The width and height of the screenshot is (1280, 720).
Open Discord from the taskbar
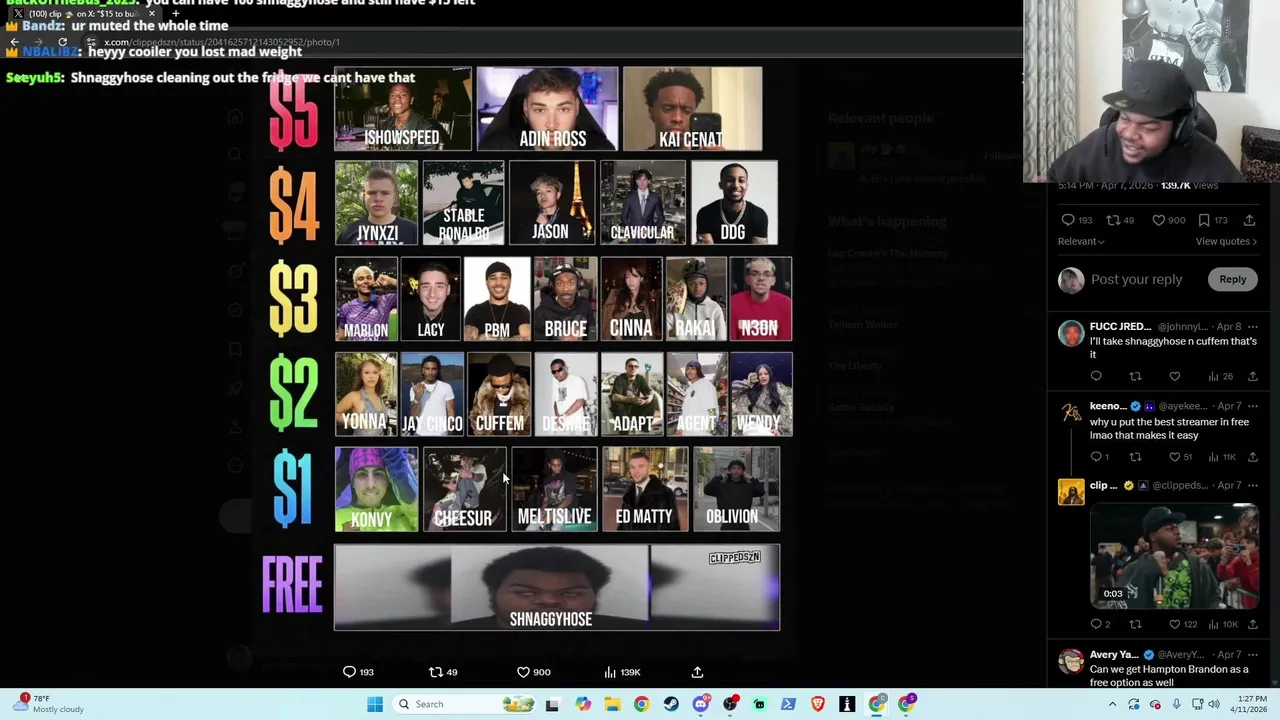pyautogui.click(x=700, y=704)
